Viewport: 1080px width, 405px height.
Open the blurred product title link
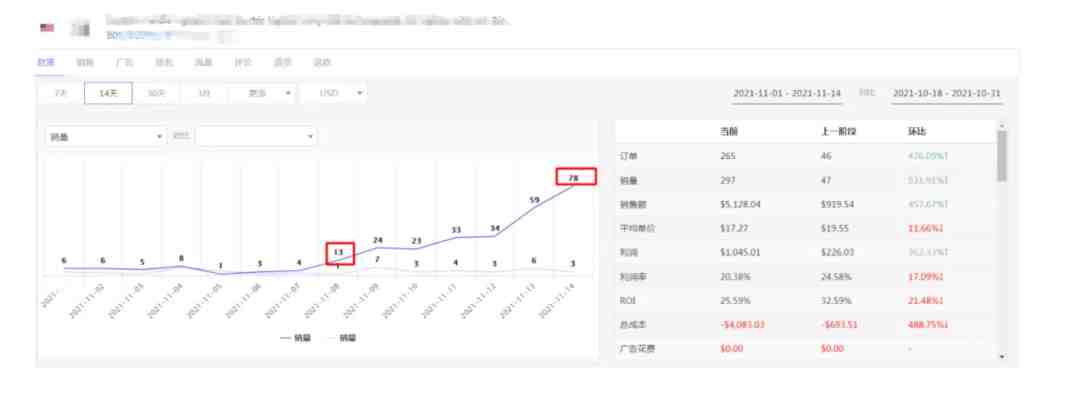coord(307,21)
